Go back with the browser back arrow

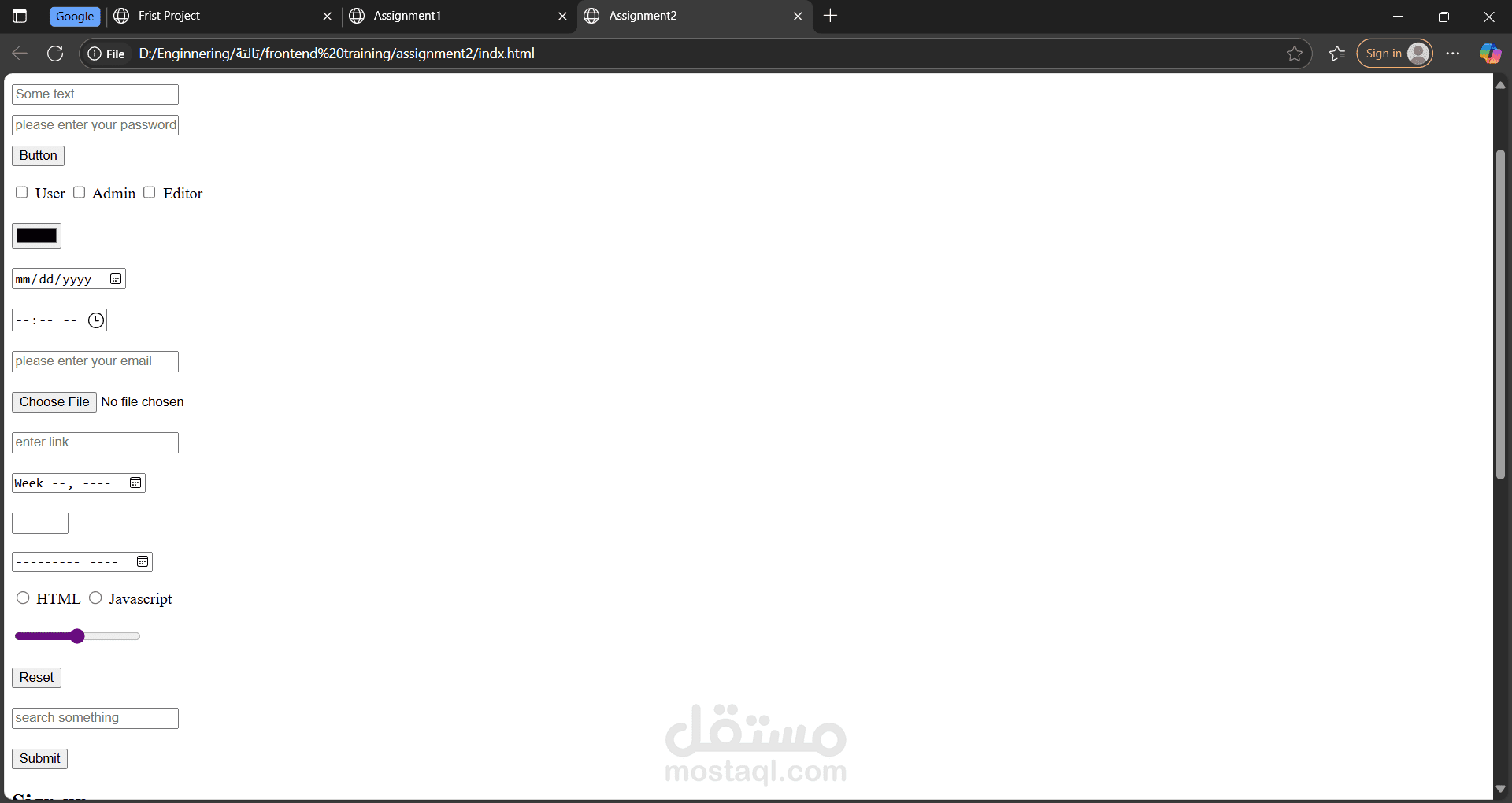(20, 54)
